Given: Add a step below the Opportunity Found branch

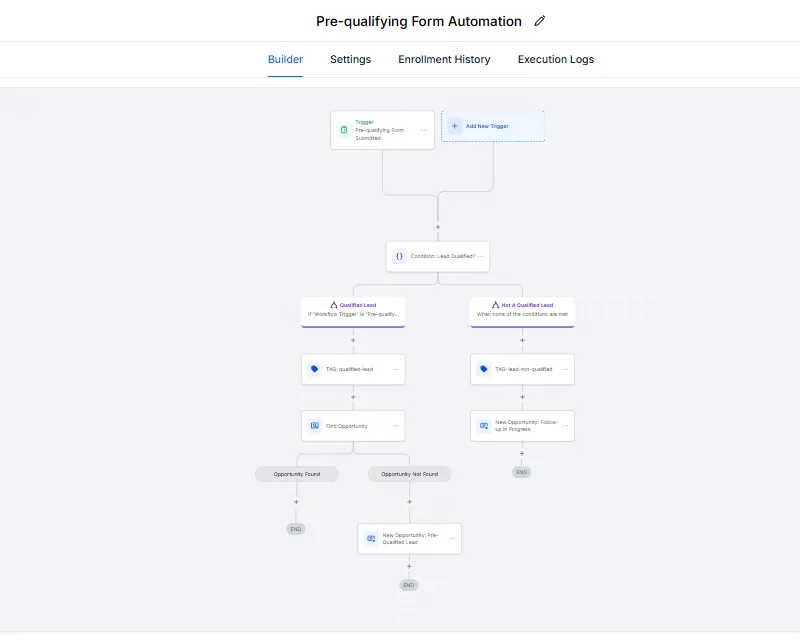Looking at the screenshot, I should pos(296,502).
